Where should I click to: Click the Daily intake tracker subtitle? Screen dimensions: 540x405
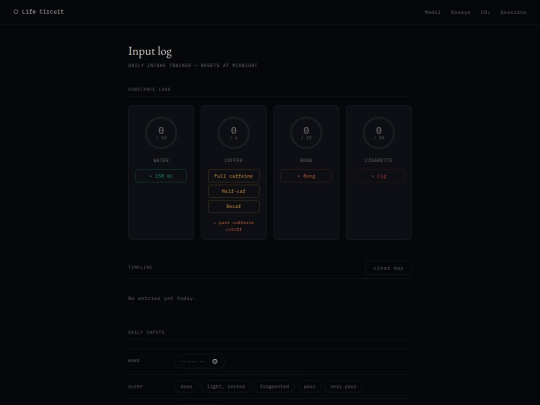193,65
